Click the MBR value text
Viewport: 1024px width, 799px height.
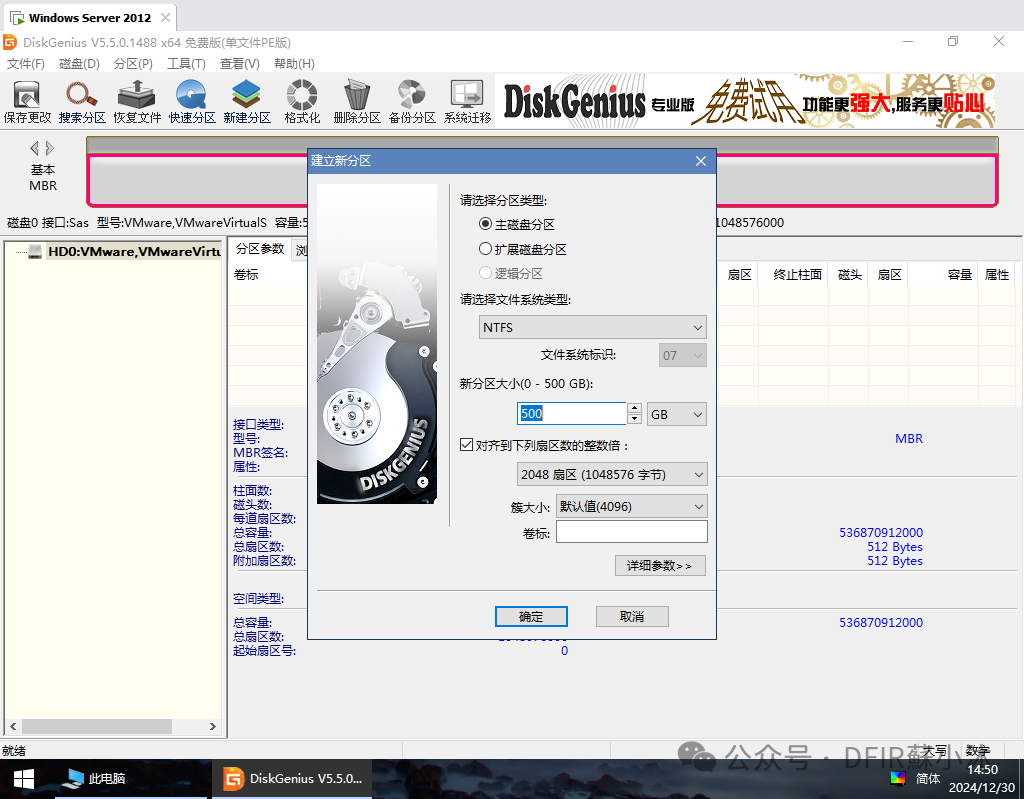909,438
